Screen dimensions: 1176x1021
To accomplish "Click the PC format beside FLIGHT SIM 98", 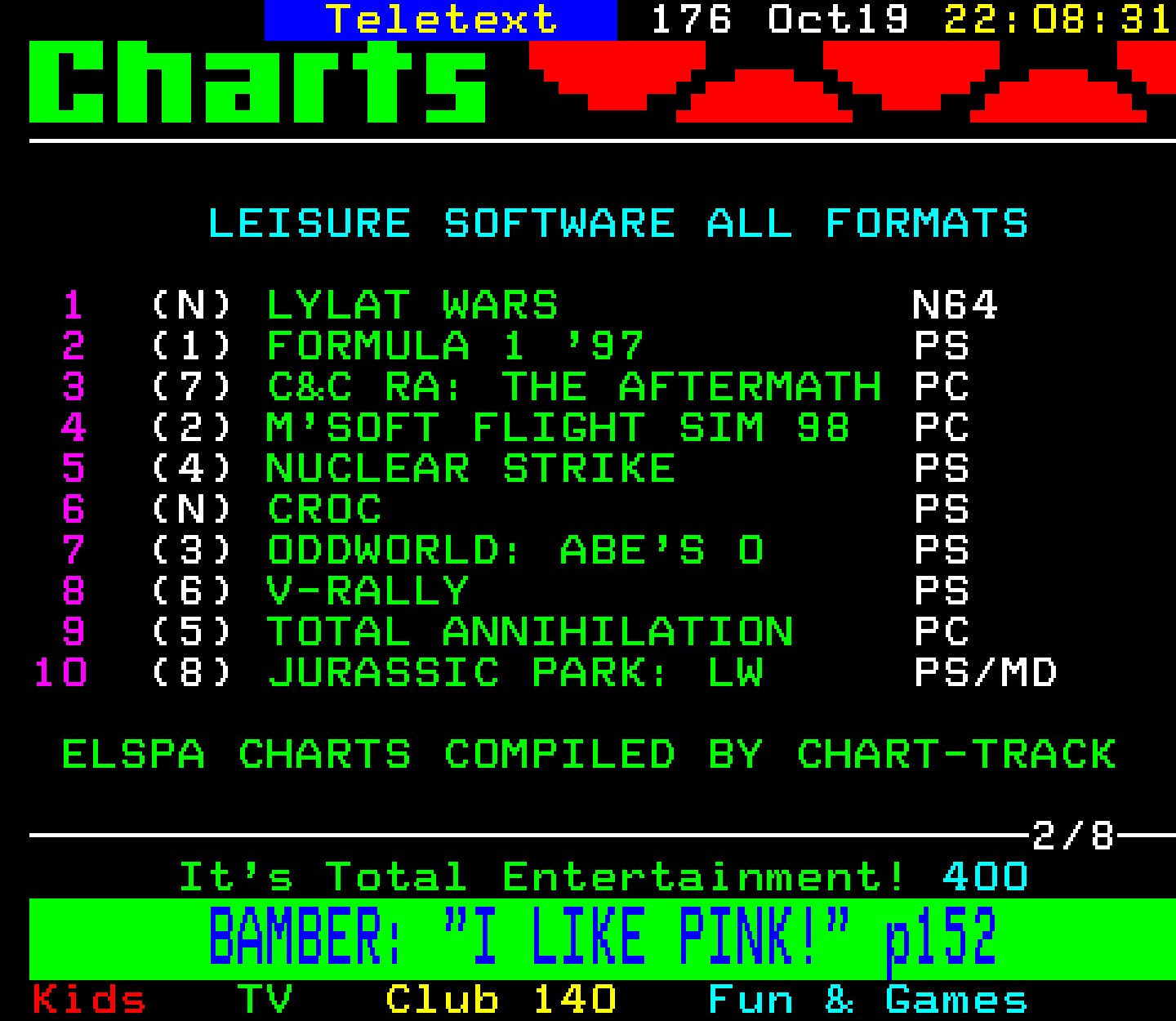I will click(x=941, y=428).
